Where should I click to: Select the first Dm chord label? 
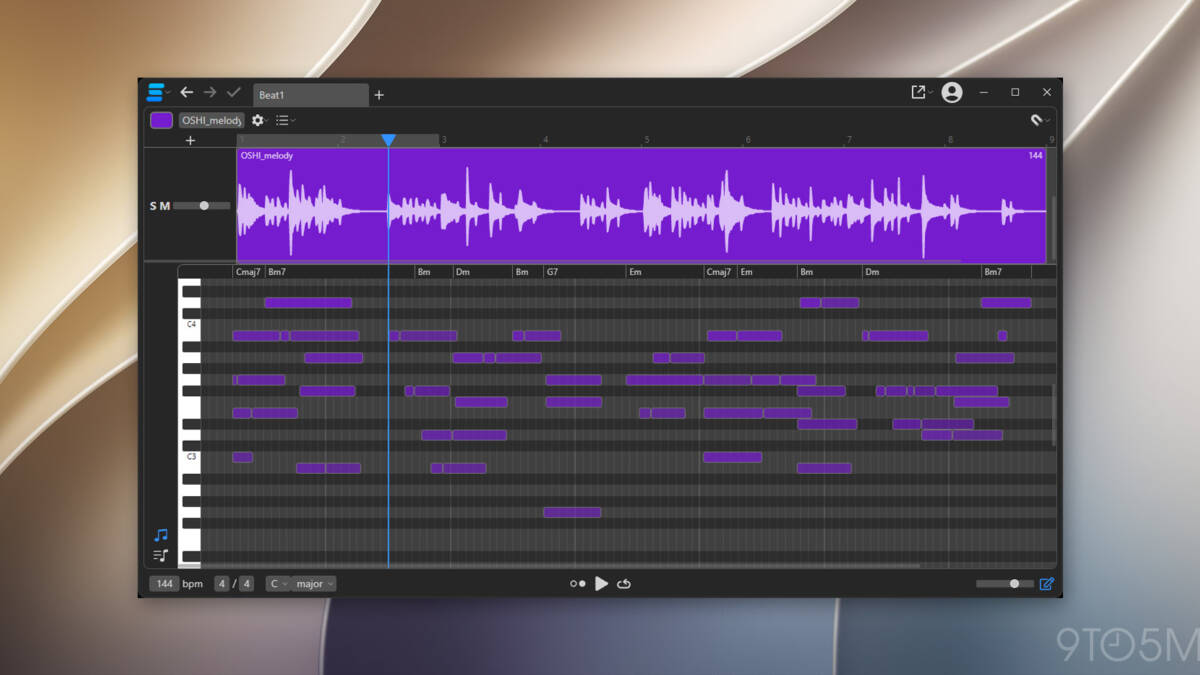click(x=463, y=272)
